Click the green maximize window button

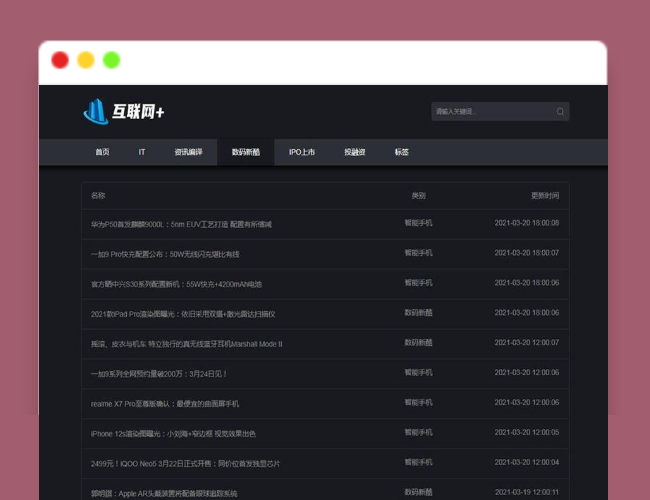pyautogui.click(x=111, y=60)
